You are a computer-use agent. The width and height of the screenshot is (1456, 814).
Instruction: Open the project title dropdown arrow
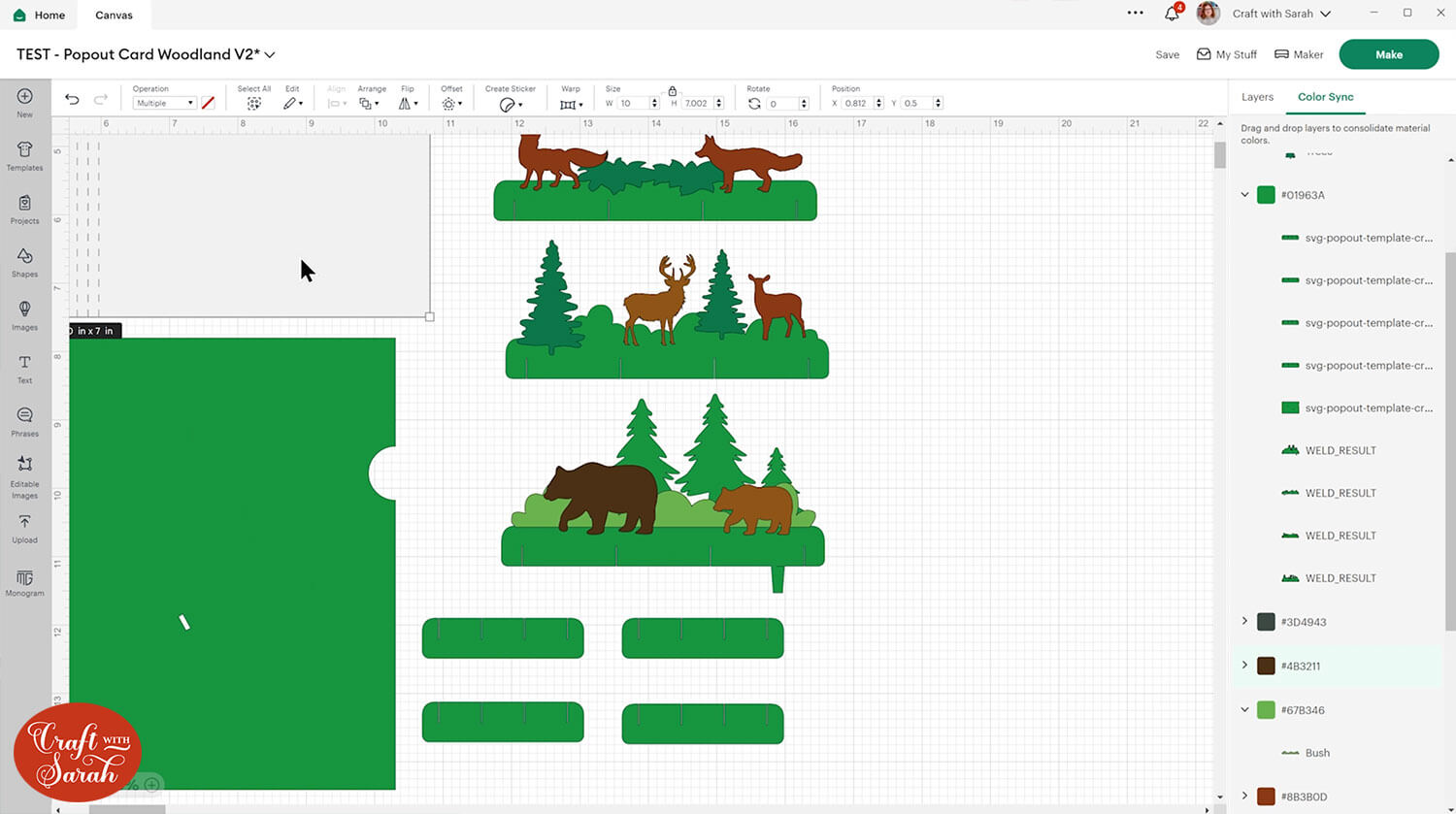tap(270, 55)
